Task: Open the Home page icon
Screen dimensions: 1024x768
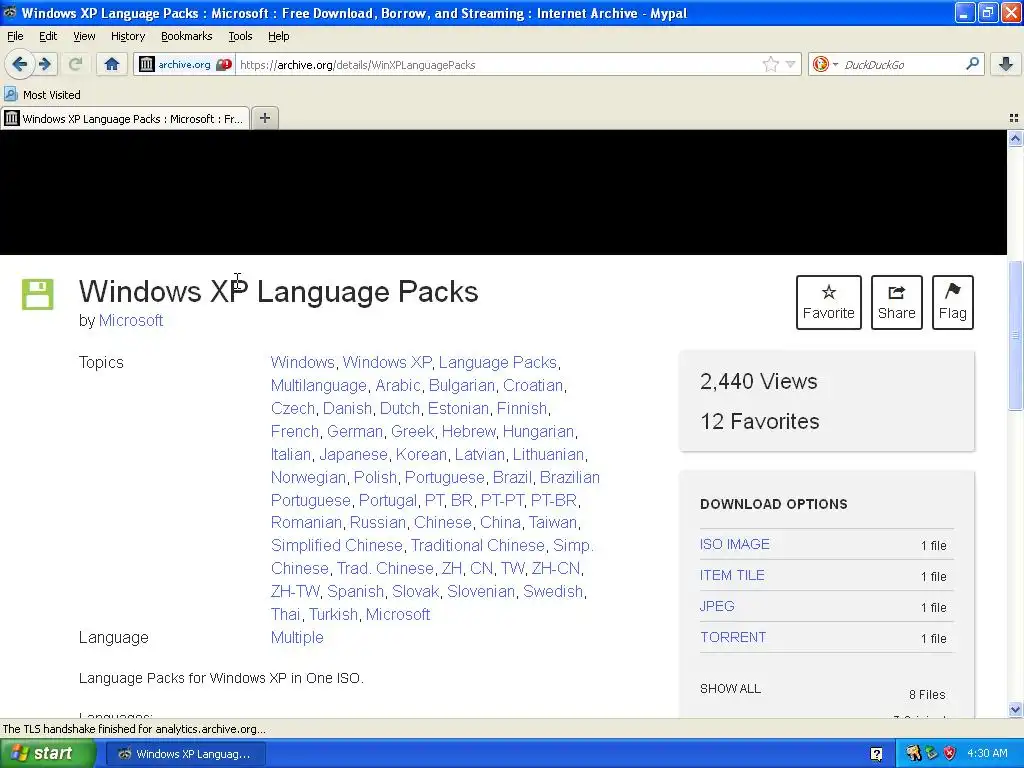Action: 112,64
